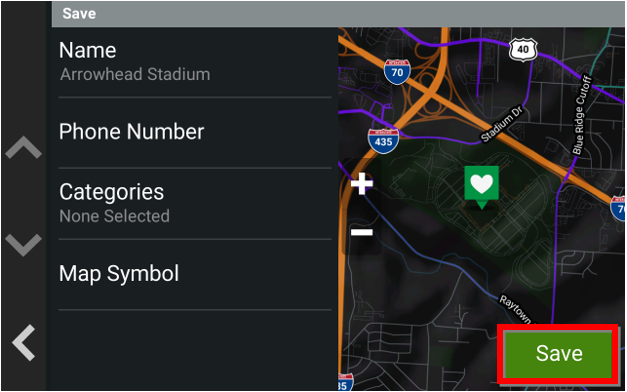Zoom in with the plus icon
This screenshot has height=392, width=627.
point(361,184)
